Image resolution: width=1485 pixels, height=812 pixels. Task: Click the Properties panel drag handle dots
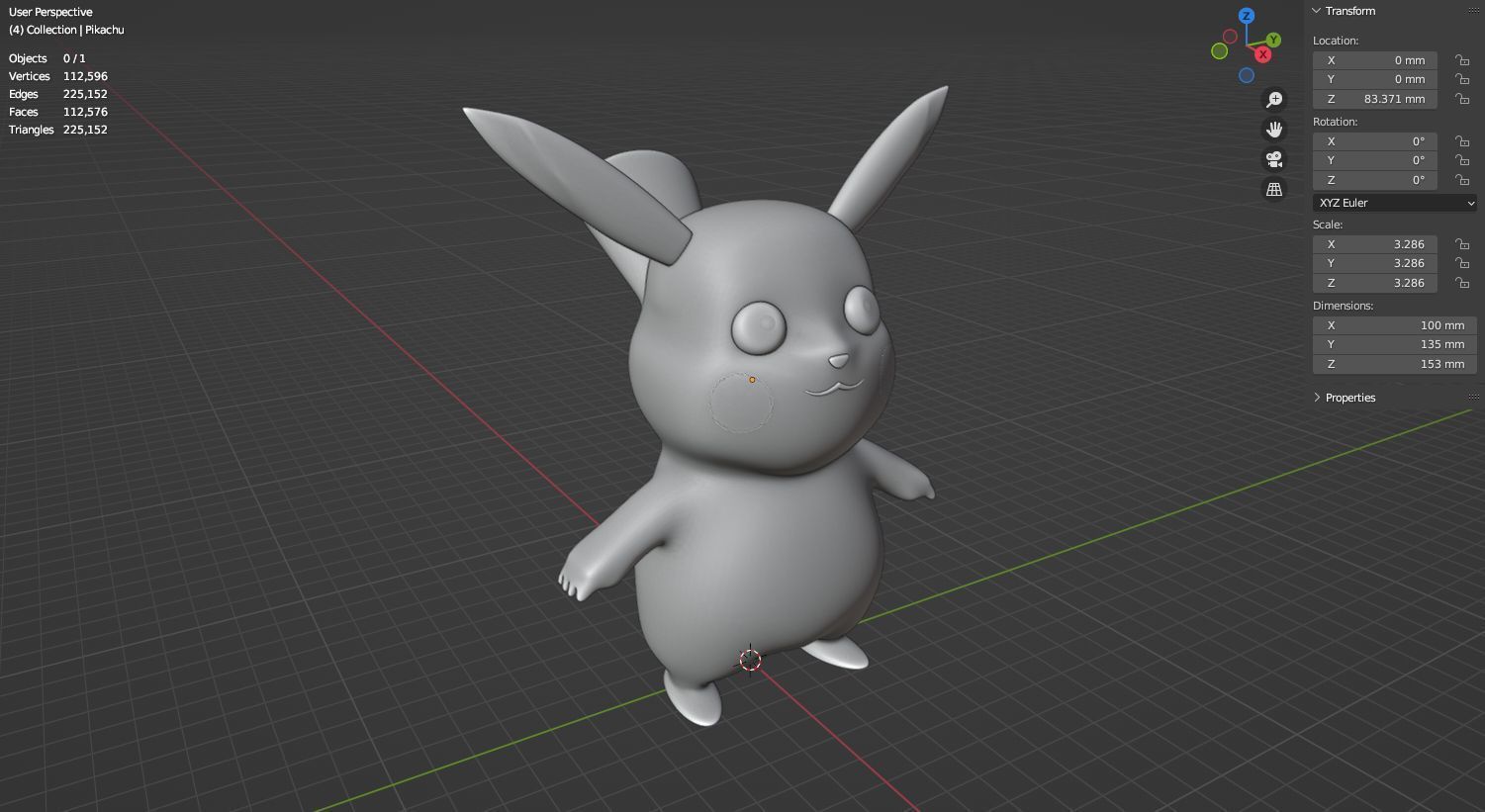1475,397
